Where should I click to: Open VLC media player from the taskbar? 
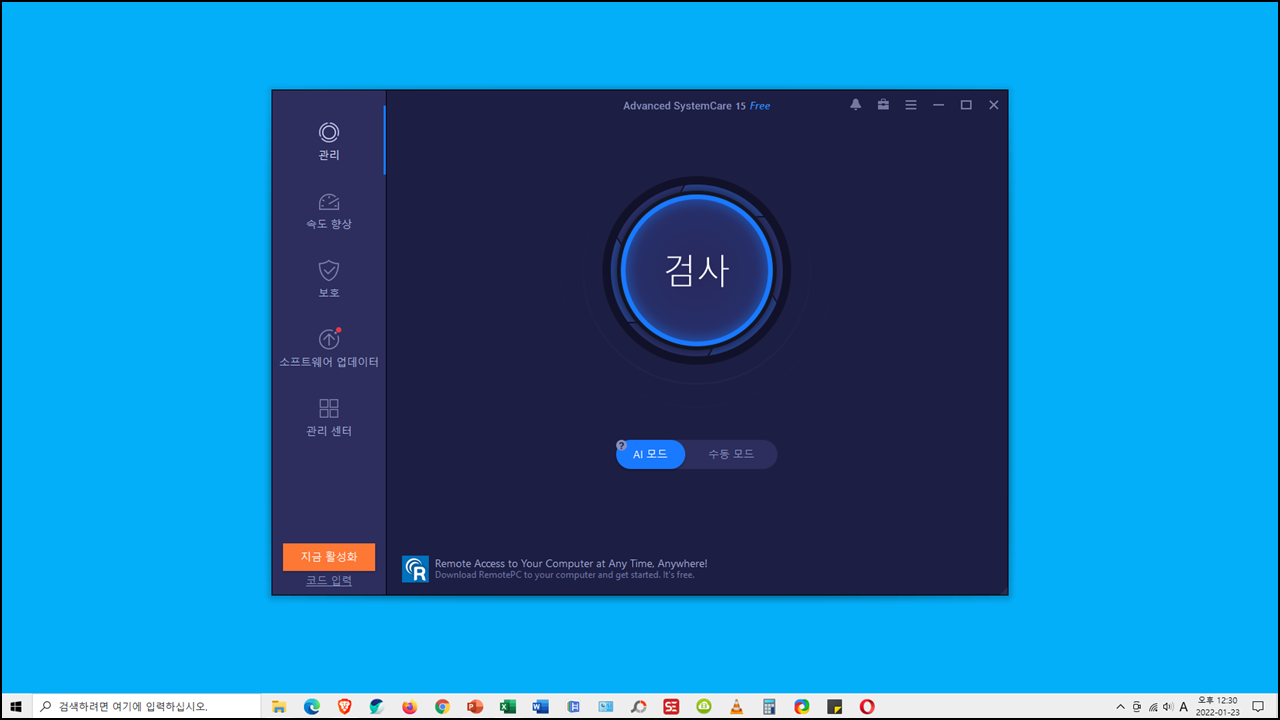[736, 706]
